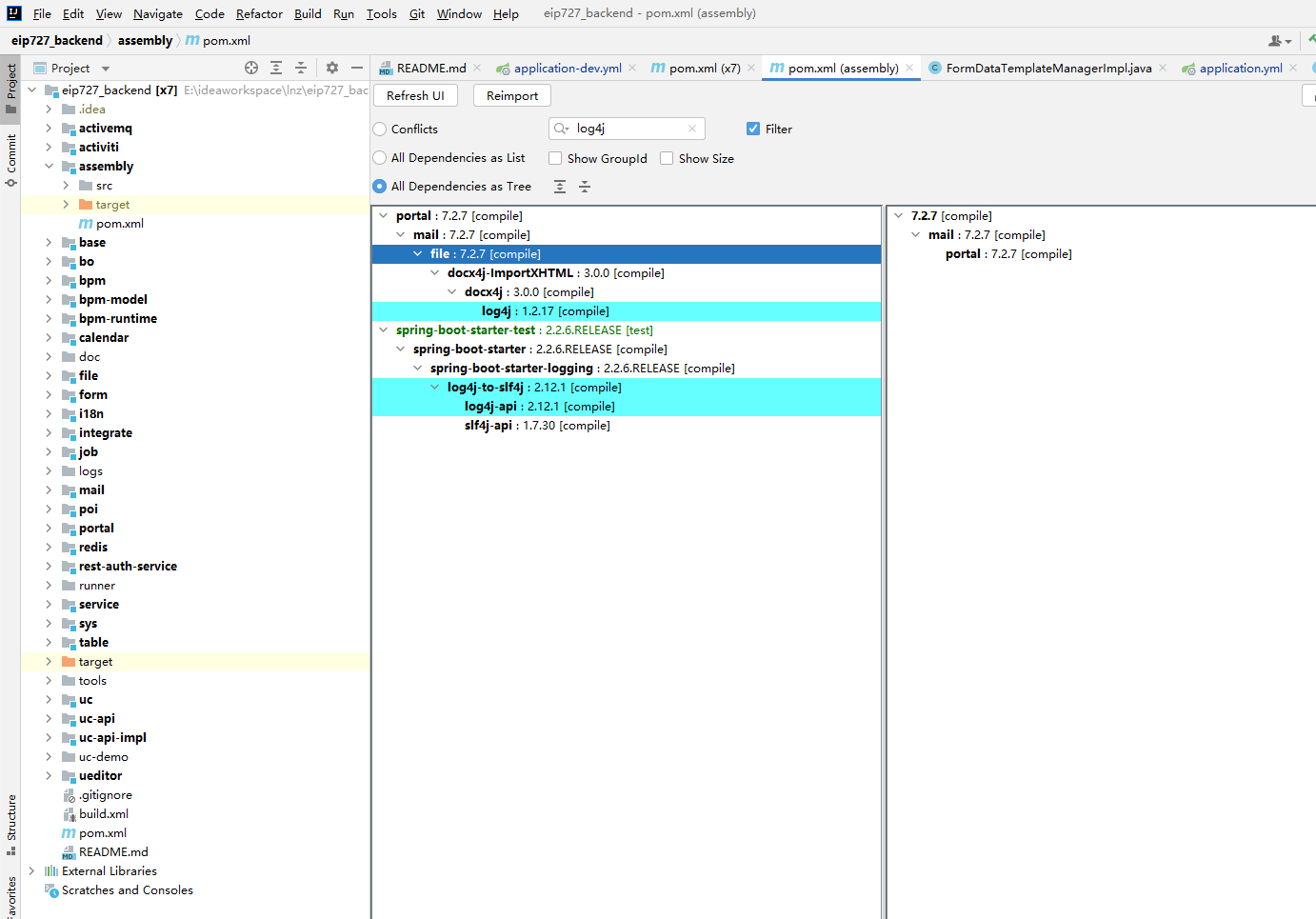Expand all dependency tree nodes icon
This screenshot has width=1316, height=919.
tap(560, 187)
